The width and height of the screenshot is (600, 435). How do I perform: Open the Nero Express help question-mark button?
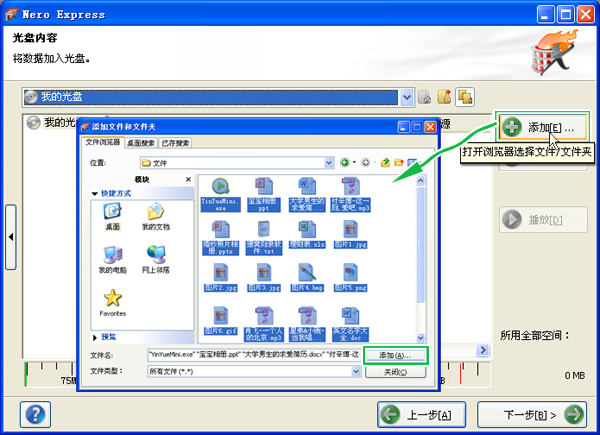click(x=35, y=414)
